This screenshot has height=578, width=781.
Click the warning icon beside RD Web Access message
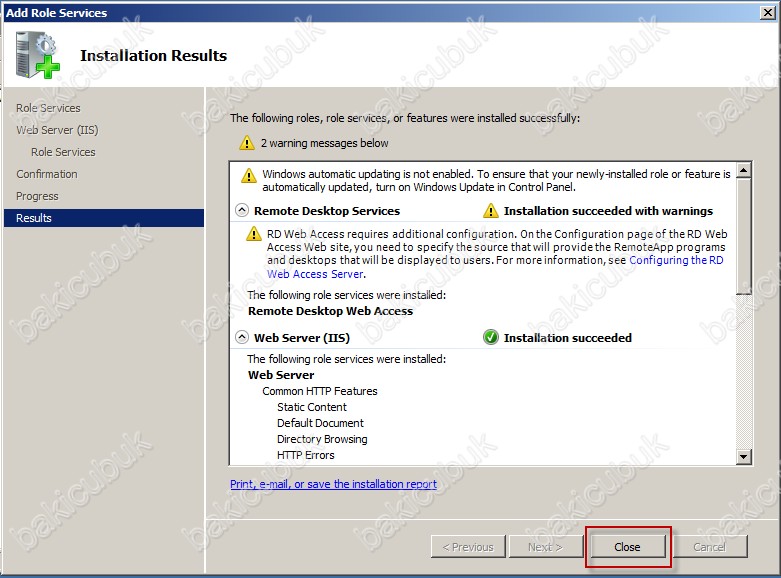coord(254,233)
